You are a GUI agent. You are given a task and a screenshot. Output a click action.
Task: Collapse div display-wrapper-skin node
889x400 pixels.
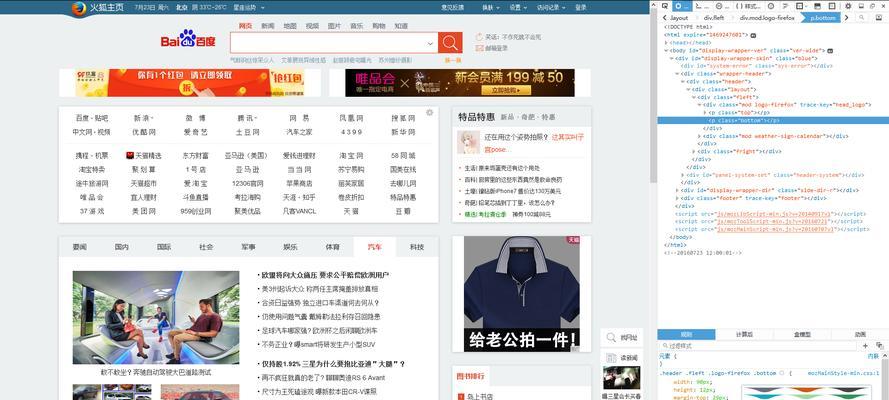pyautogui.click(x=672, y=58)
